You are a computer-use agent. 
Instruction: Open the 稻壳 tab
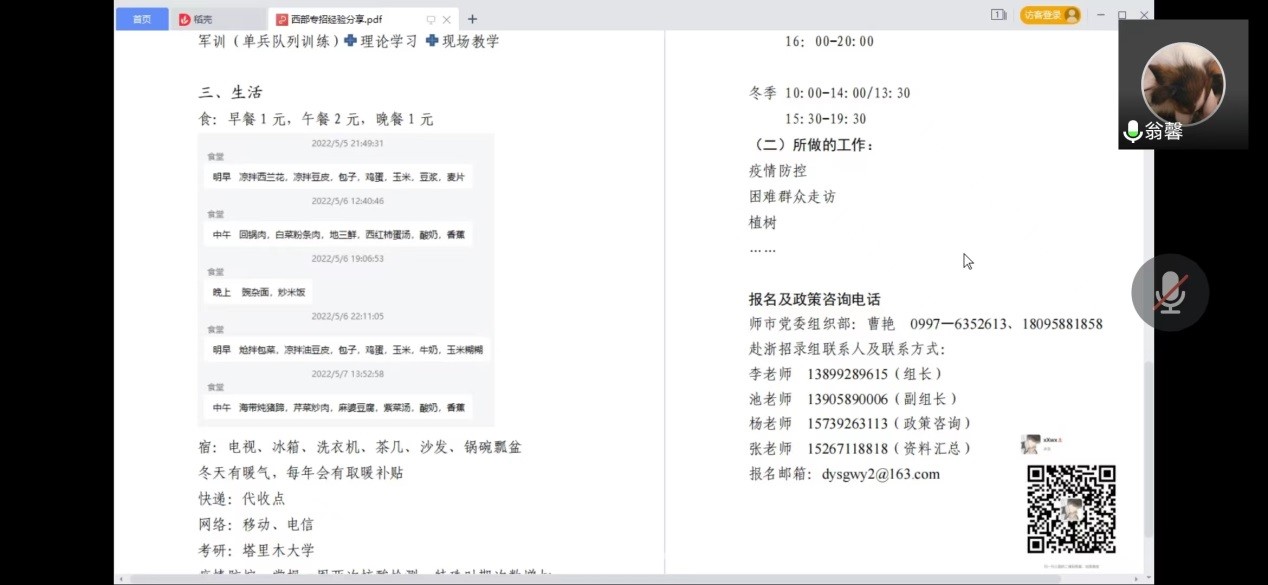(x=210, y=19)
